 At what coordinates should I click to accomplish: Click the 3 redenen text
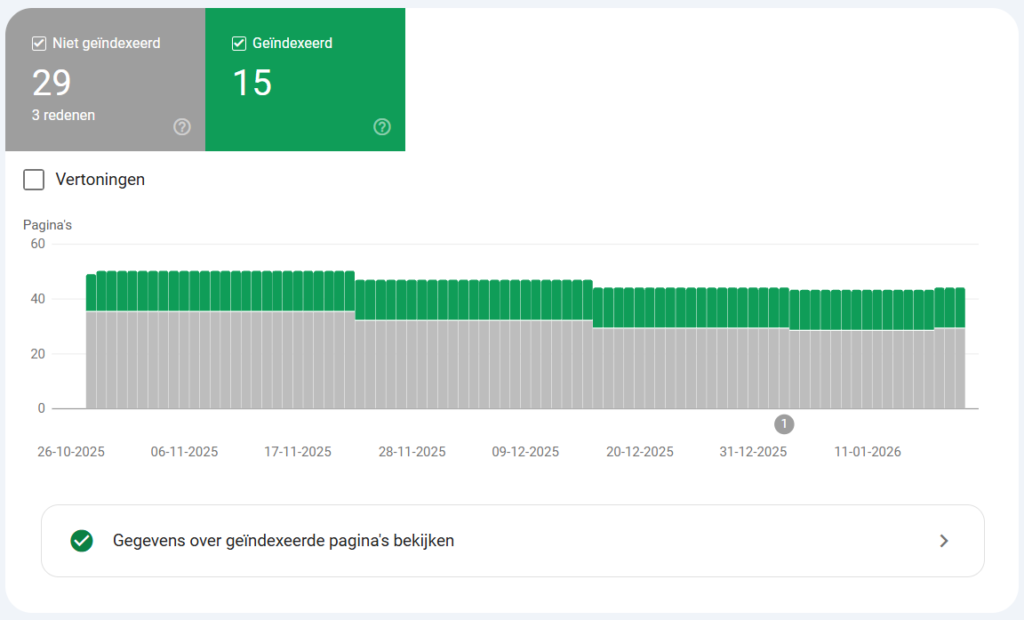[63, 114]
